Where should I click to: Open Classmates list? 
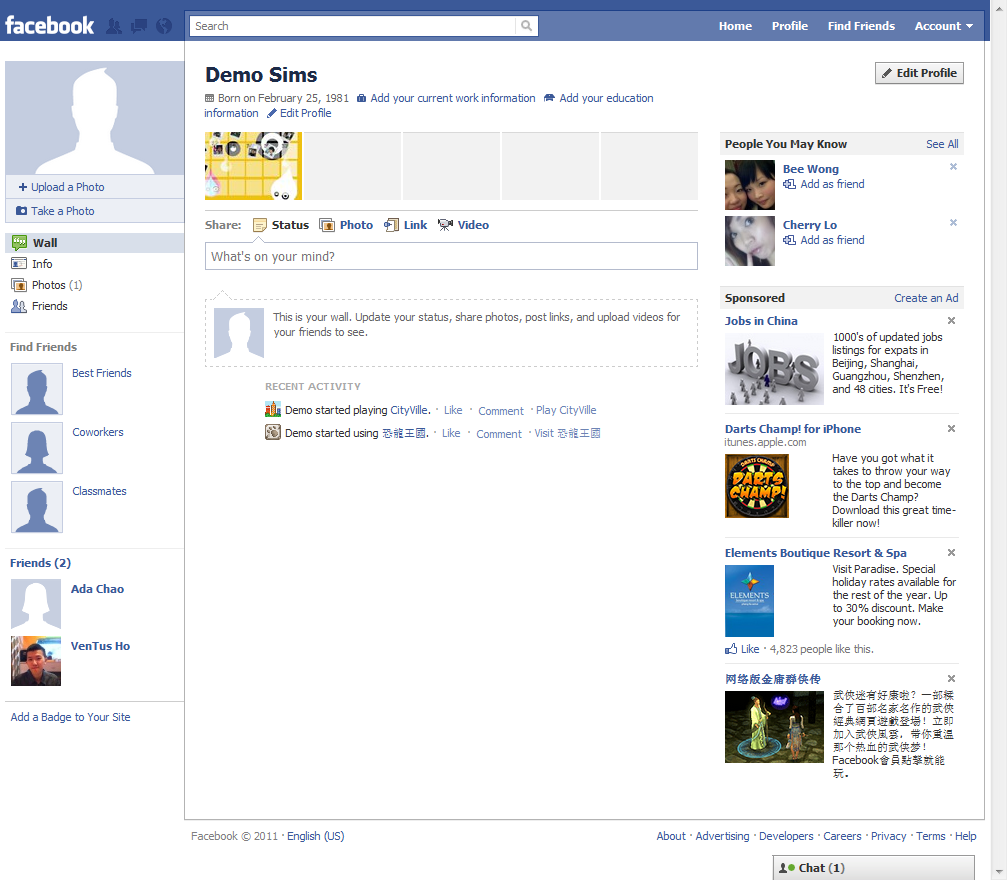tap(99, 491)
